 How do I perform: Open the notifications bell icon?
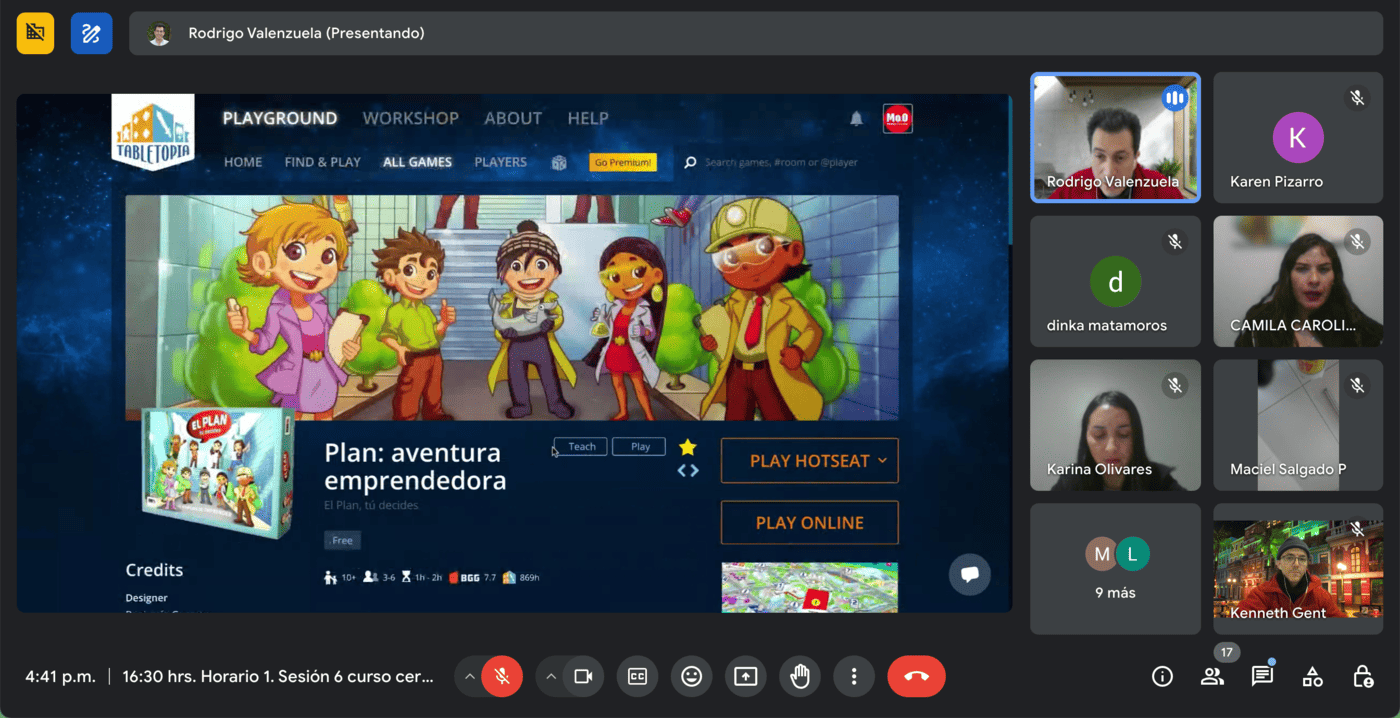pos(856,118)
